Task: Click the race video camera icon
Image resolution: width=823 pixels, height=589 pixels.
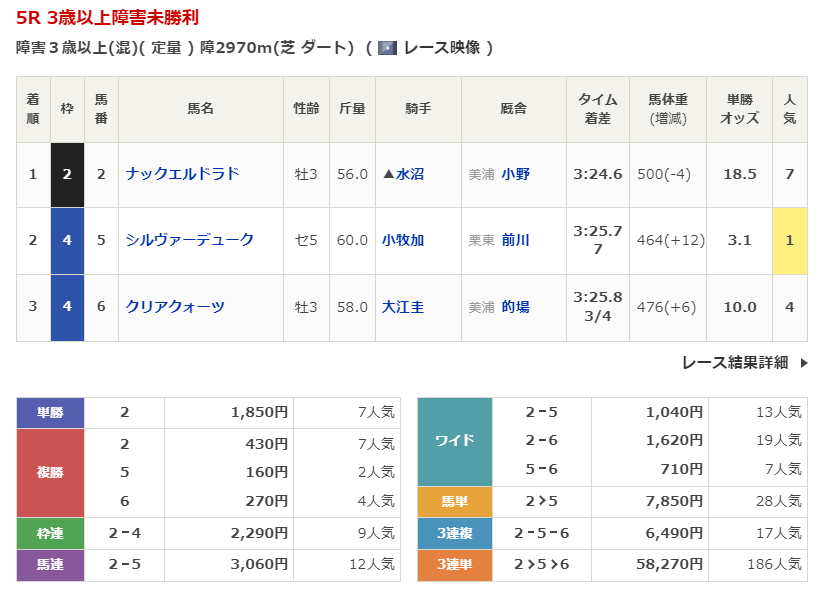Action: [x=387, y=48]
